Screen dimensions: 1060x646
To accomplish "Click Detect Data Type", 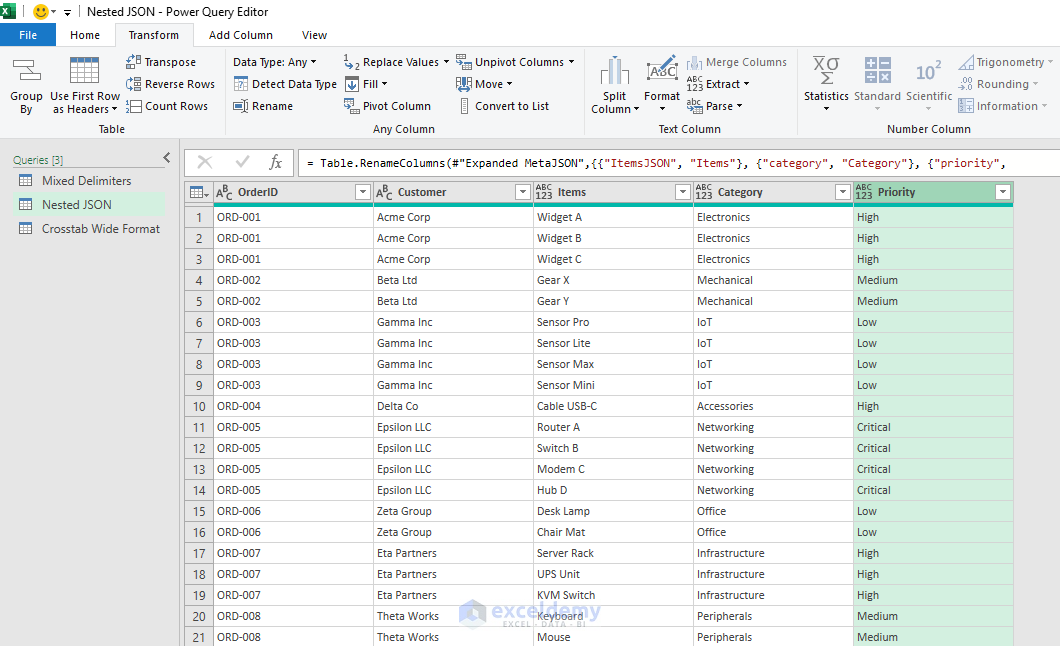I will (x=285, y=84).
